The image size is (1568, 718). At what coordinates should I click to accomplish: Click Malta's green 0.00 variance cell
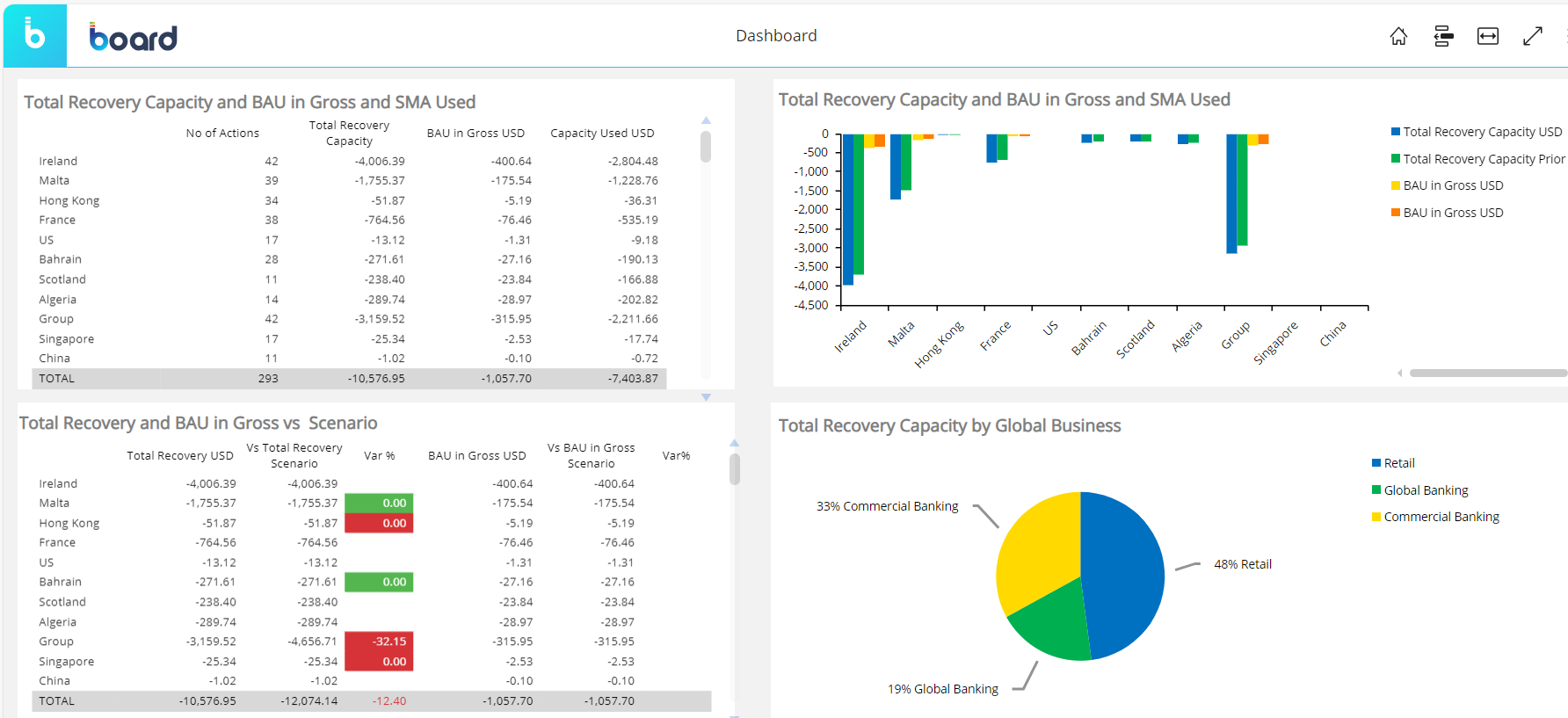[379, 504]
